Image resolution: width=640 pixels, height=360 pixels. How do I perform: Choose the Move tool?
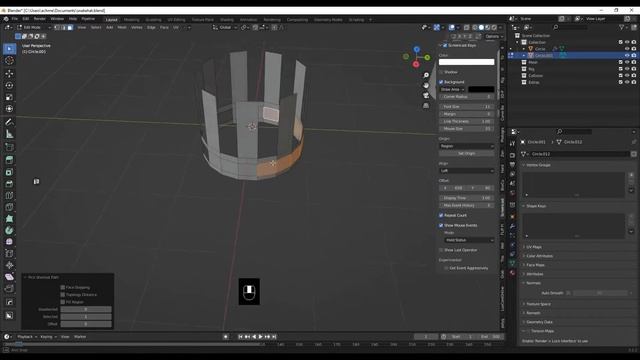click(9, 74)
